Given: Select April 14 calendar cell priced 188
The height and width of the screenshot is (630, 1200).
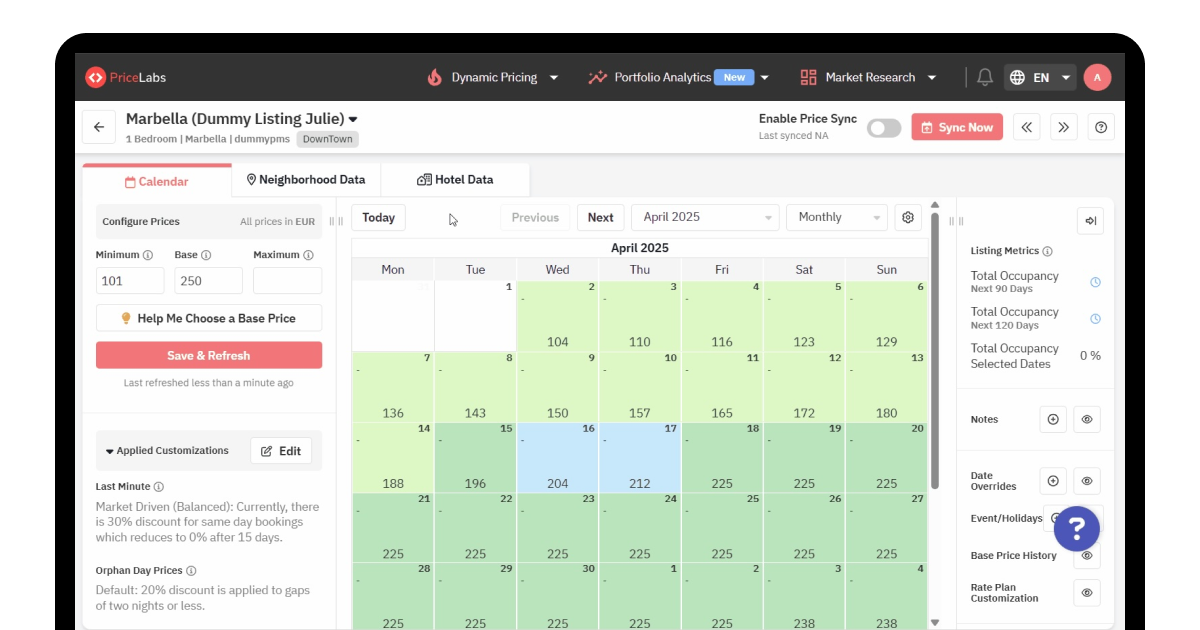Looking at the screenshot, I should point(393,457).
